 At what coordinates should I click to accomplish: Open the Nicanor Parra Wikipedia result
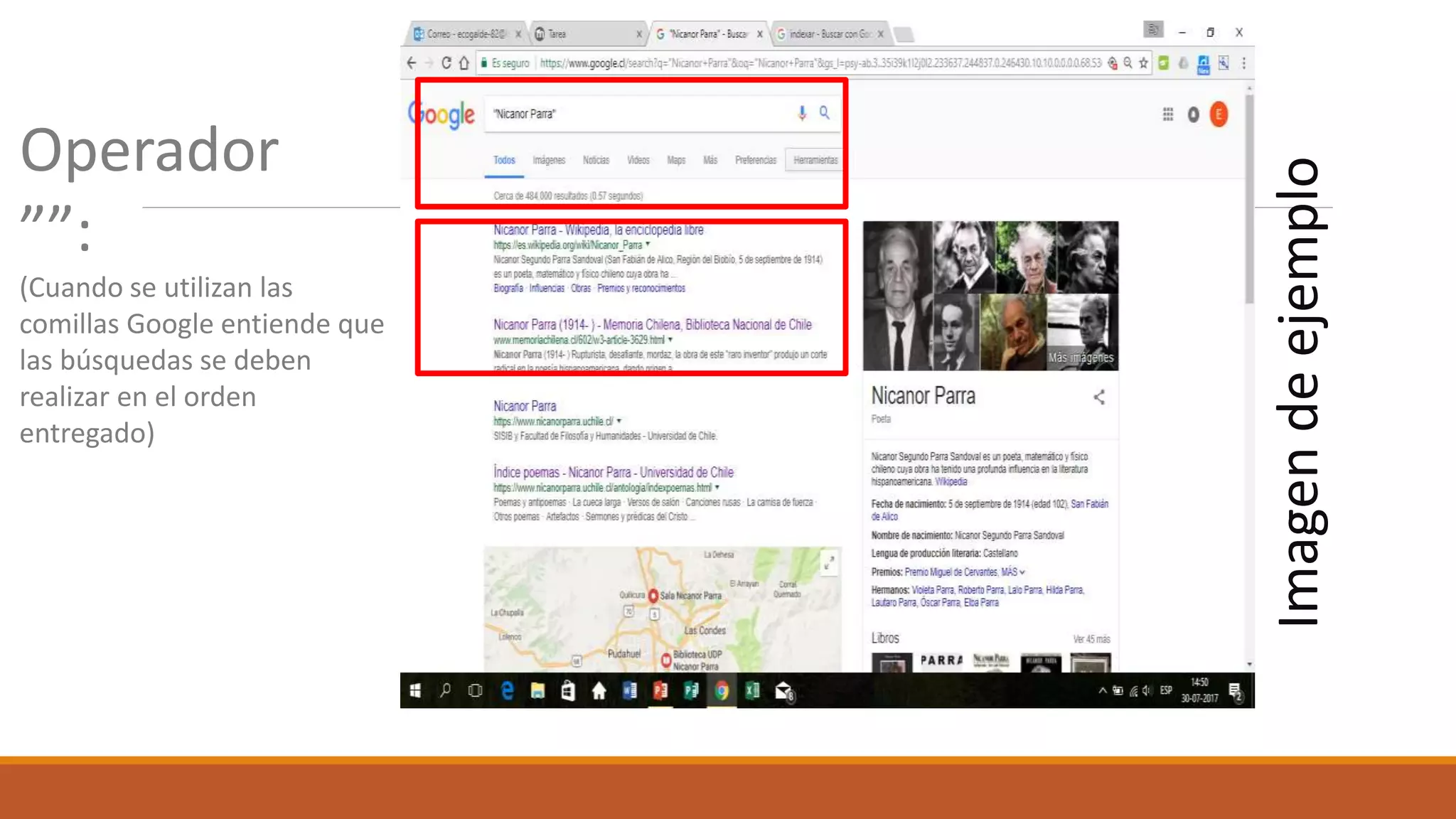[599, 230]
